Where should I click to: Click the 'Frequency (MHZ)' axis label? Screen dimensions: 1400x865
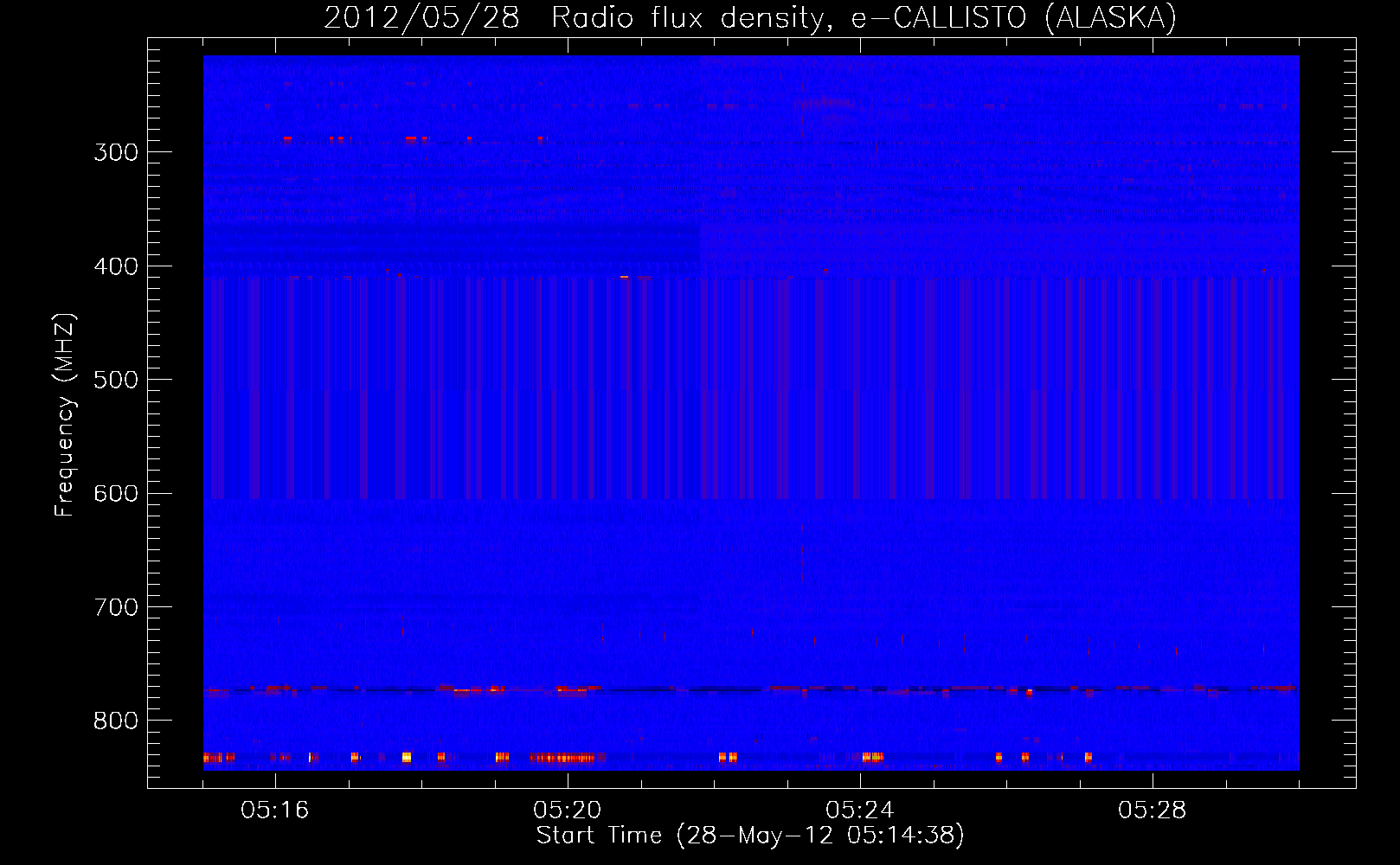(65, 414)
